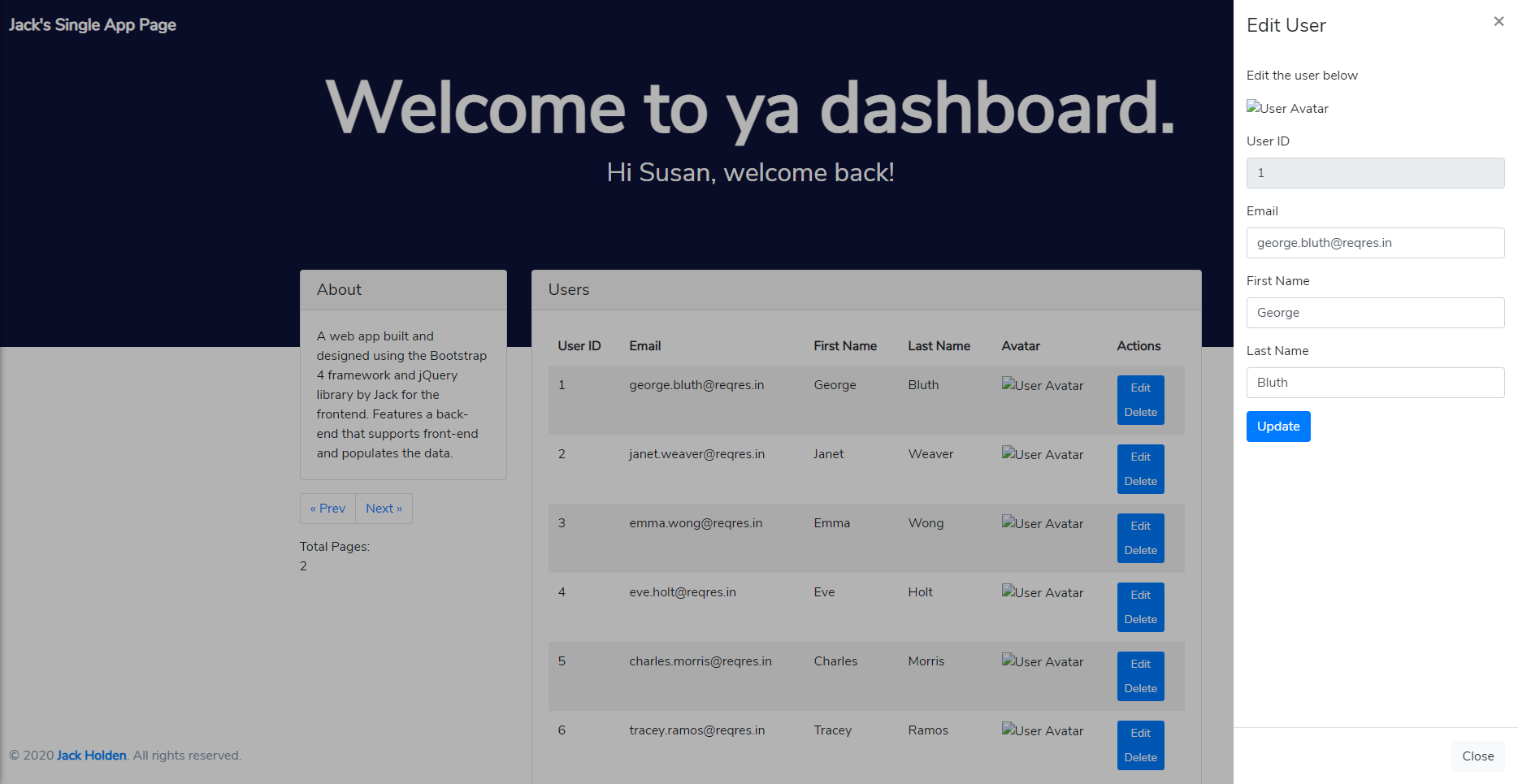Click the broken User Avatar image in Edit User panel
The image size is (1518, 784).
1287,108
